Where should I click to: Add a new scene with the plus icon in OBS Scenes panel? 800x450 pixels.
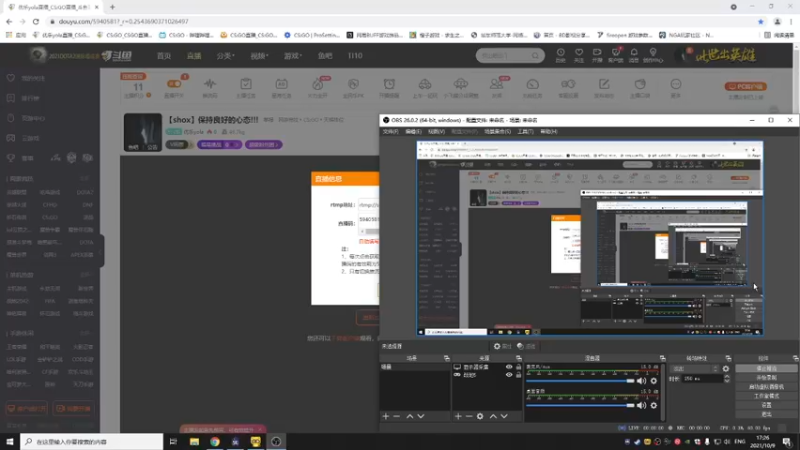386,416
